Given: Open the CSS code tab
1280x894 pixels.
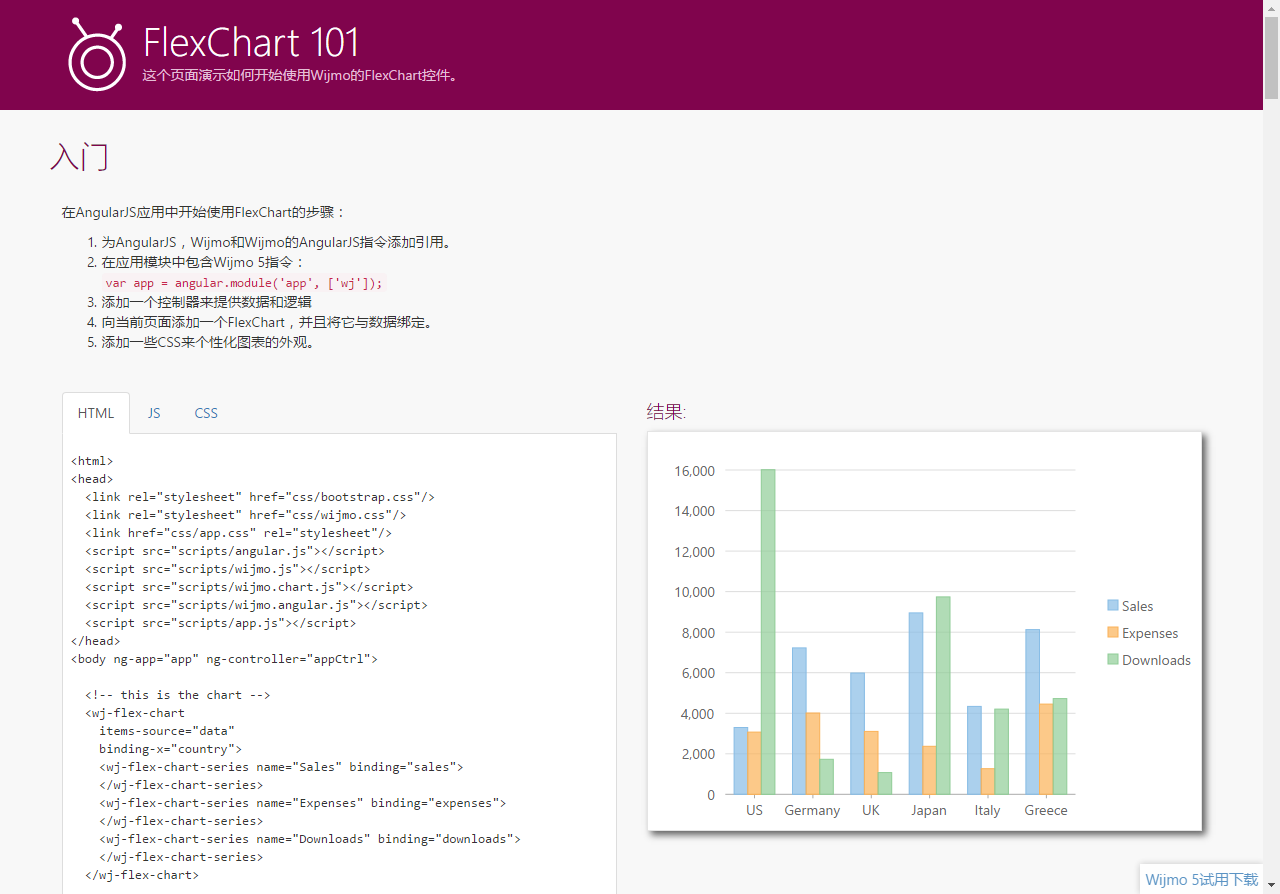Looking at the screenshot, I should [206, 413].
